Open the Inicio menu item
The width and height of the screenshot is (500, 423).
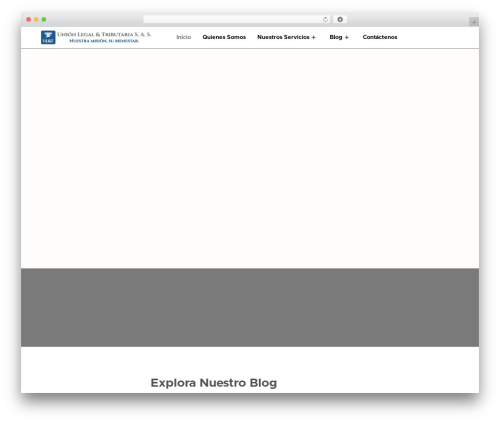(x=184, y=37)
